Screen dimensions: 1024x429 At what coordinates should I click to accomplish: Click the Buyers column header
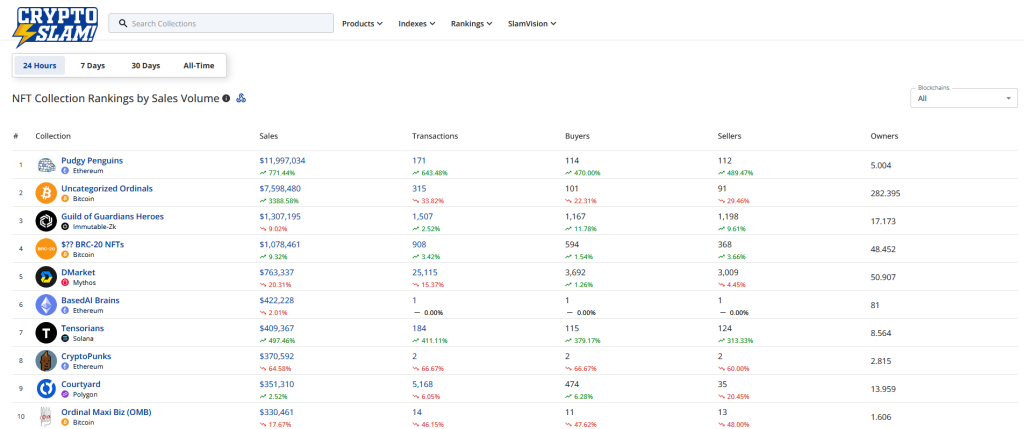(577, 136)
